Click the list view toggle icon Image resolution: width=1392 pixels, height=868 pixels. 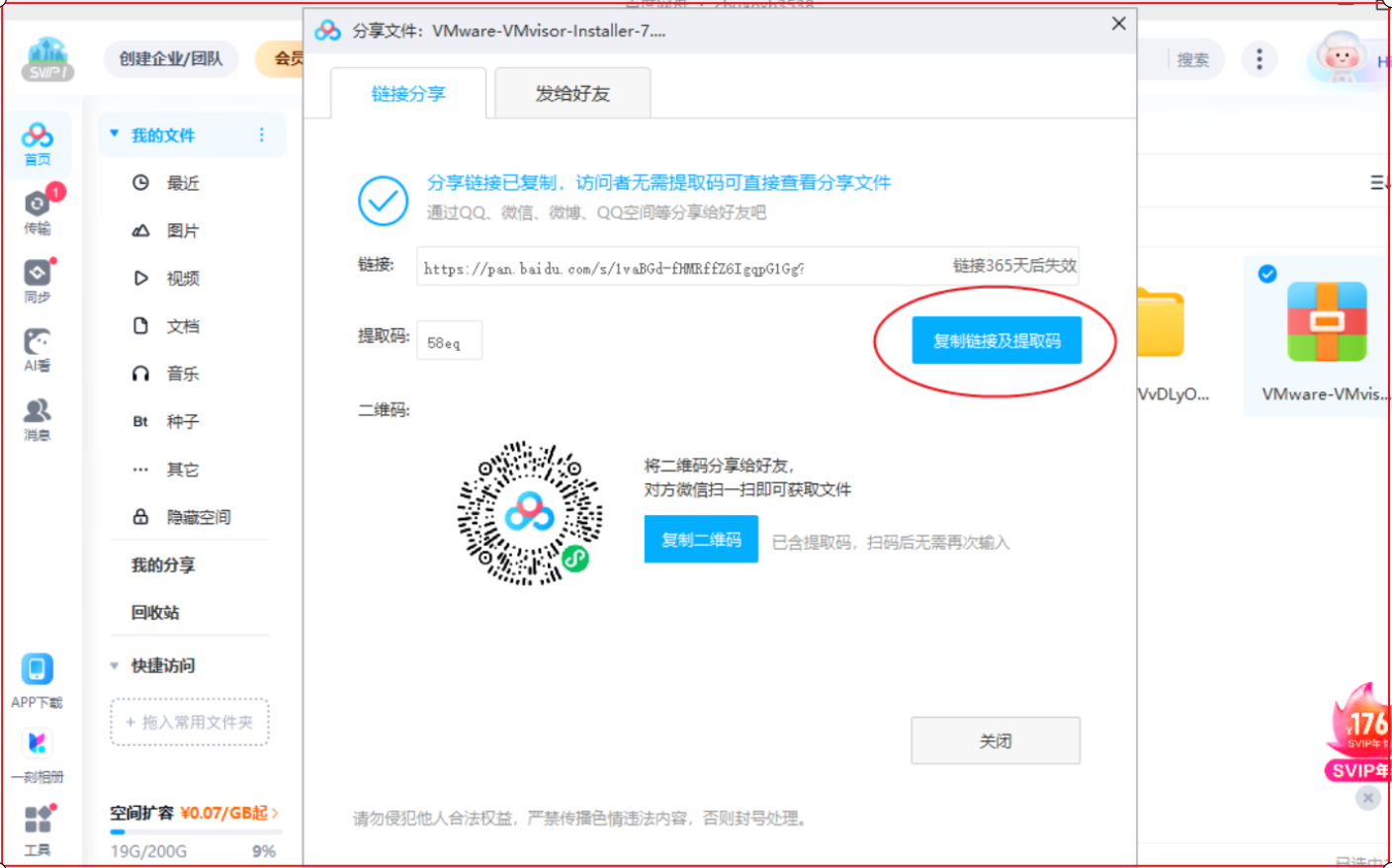point(1380,183)
